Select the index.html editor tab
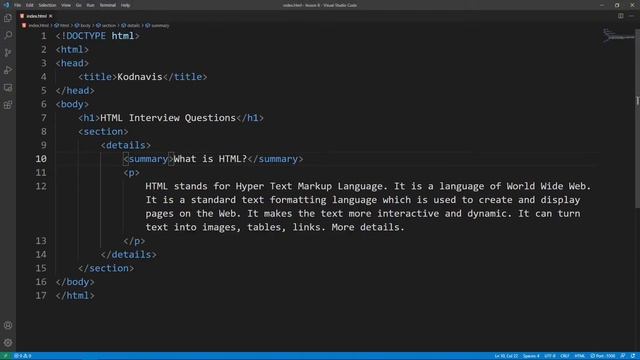 pyautogui.click(x=36, y=16)
